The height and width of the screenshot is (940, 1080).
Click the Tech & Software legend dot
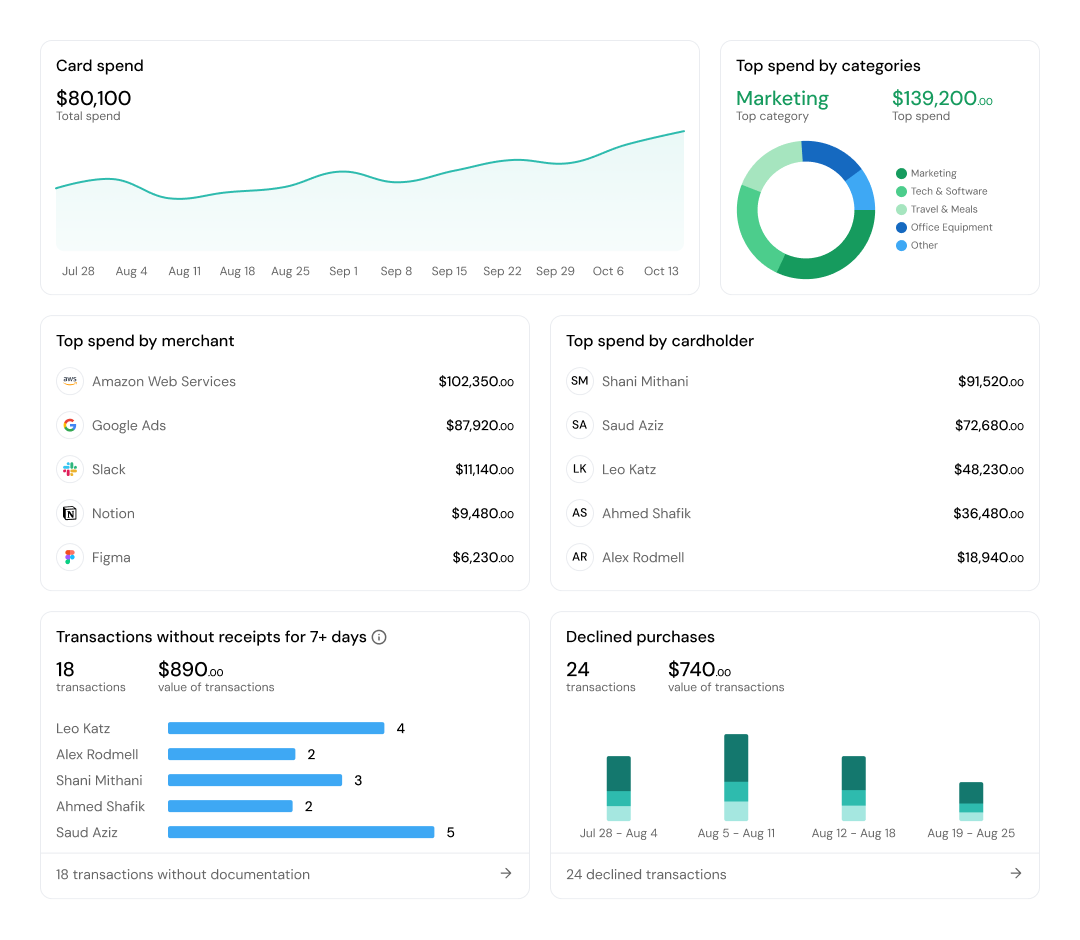coord(901,191)
